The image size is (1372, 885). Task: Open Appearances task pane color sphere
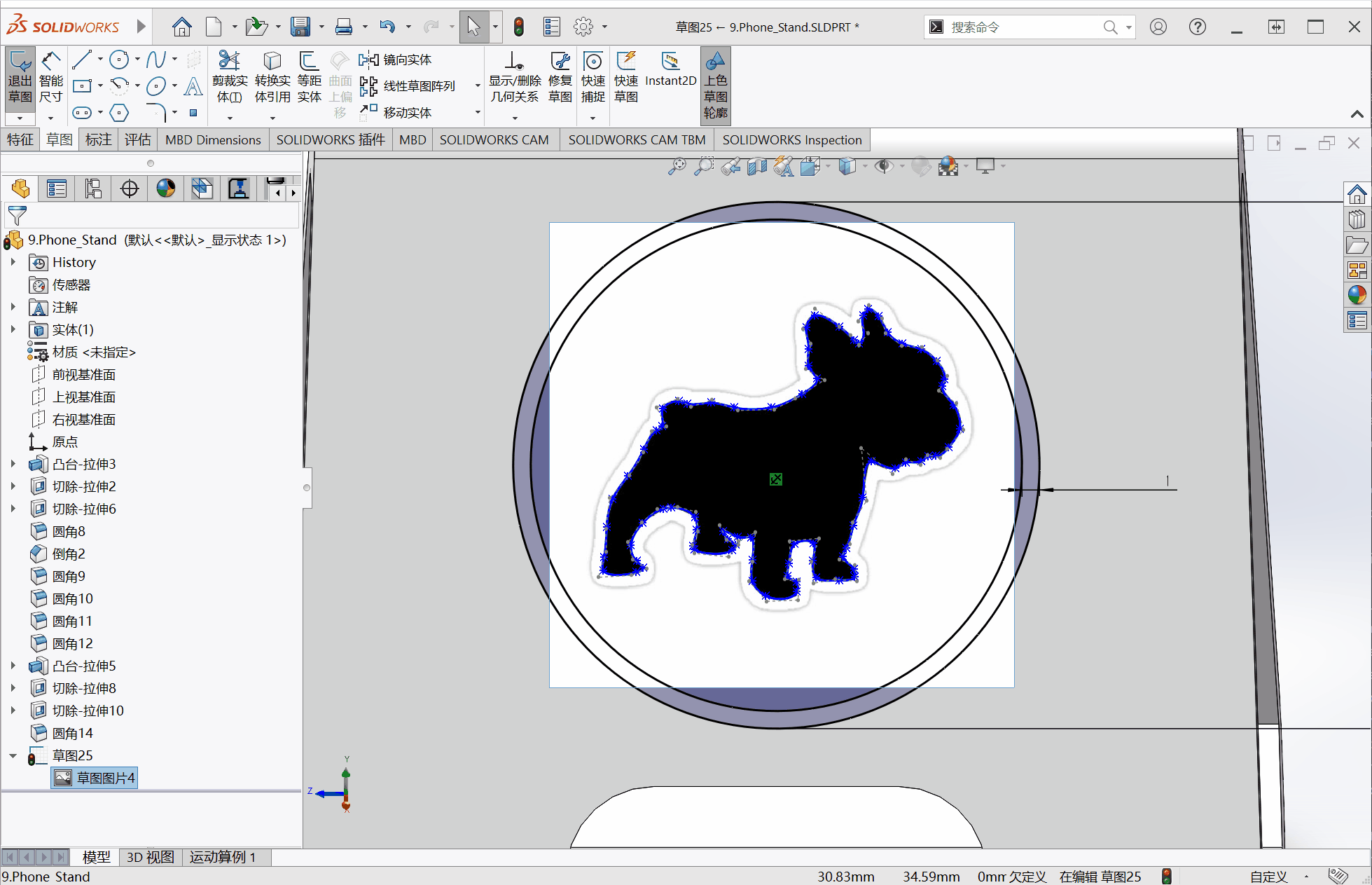pos(1357,296)
